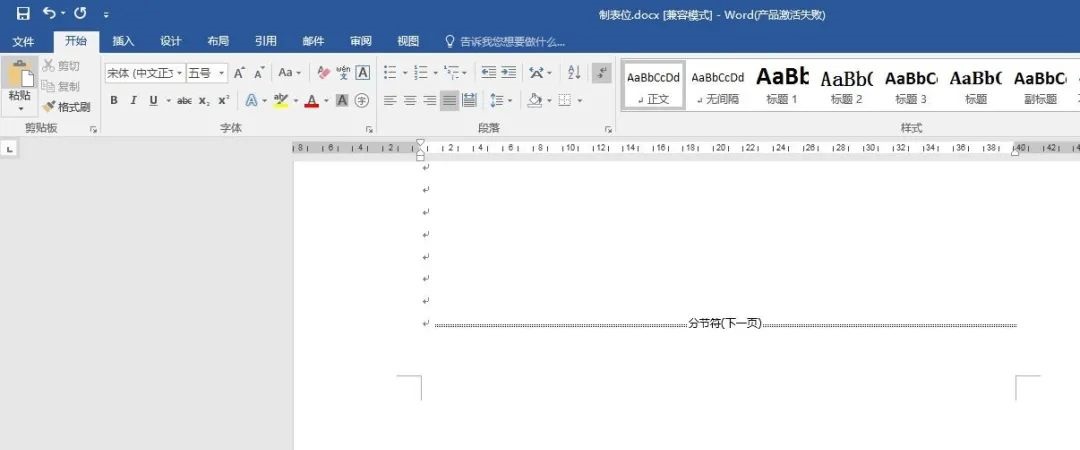
Task: Sort text with A-Z icon
Action: (574, 72)
